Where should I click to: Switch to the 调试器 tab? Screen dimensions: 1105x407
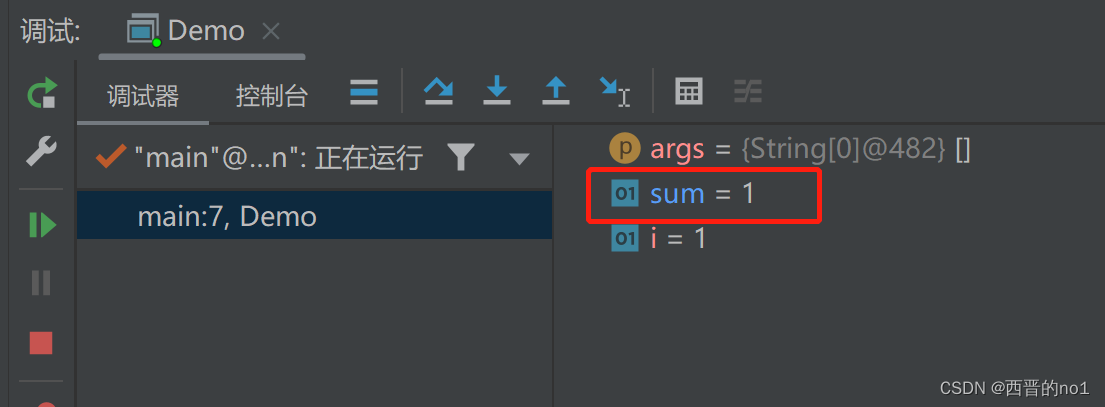click(x=143, y=96)
